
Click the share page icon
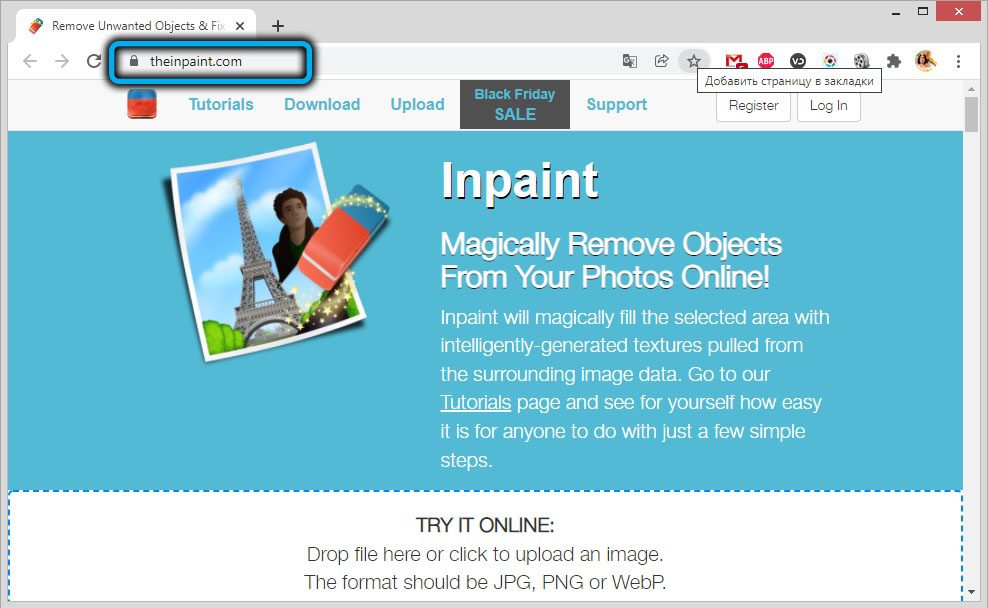(662, 61)
